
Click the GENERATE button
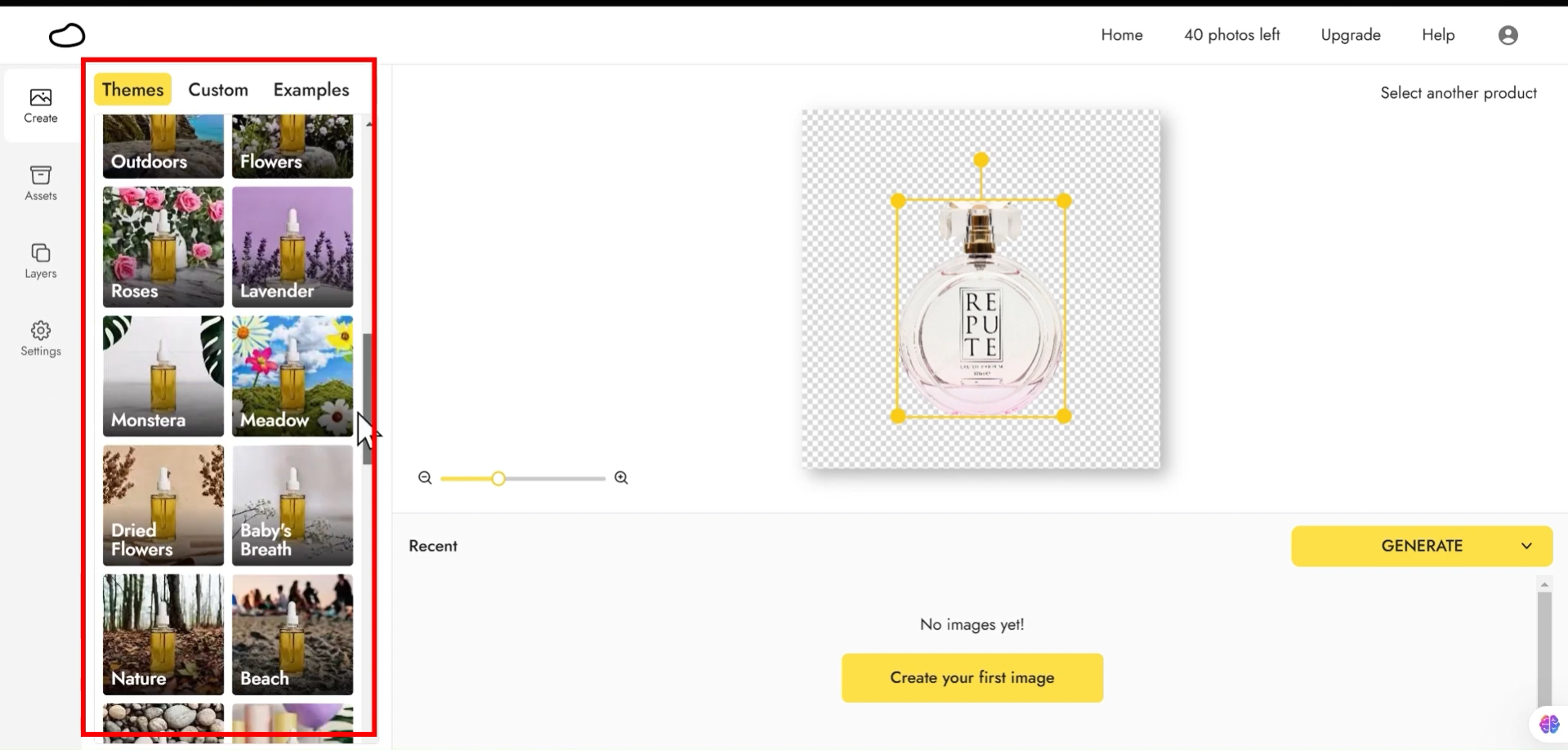(1422, 546)
